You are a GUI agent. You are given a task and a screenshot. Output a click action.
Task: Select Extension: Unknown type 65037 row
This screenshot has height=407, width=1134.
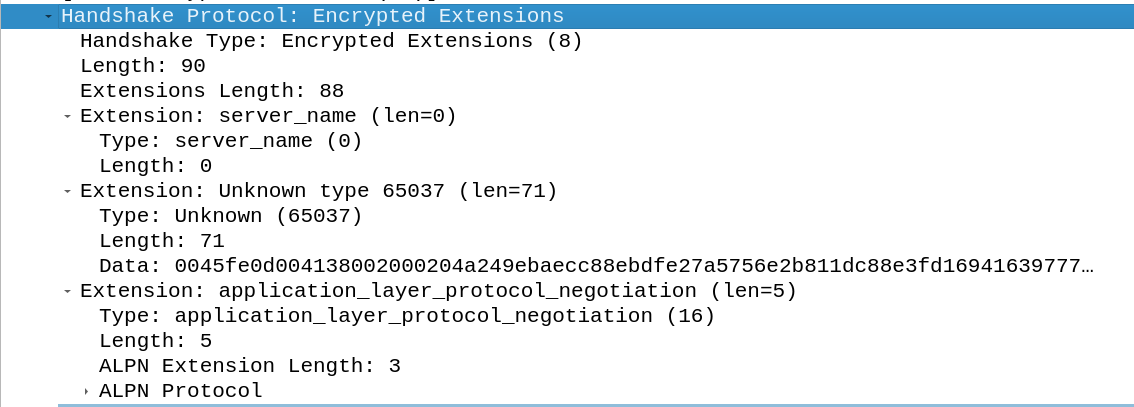point(318,191)
